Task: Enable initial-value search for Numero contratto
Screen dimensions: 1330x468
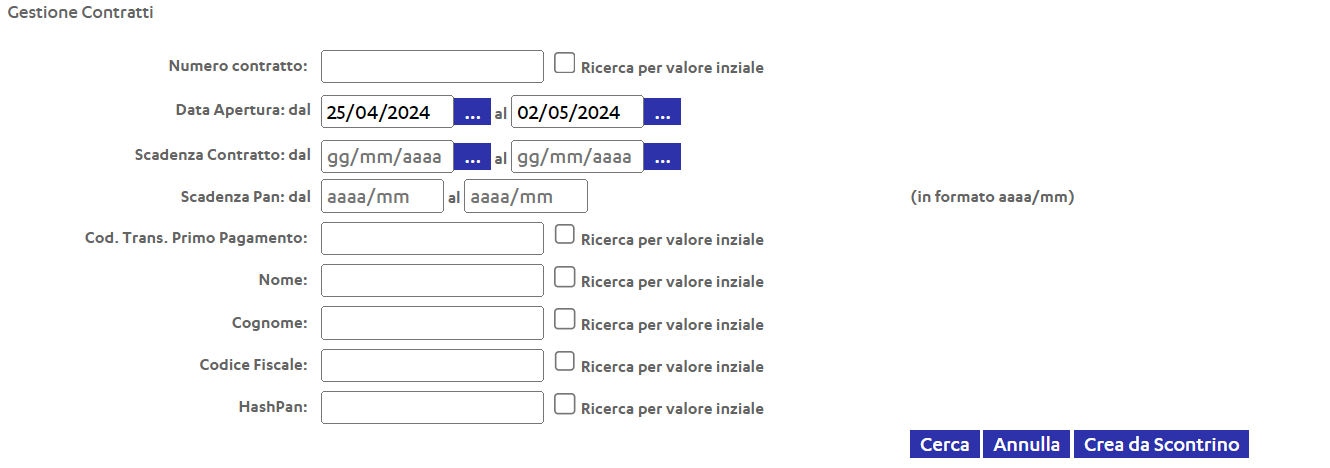Action: [565, 64]
